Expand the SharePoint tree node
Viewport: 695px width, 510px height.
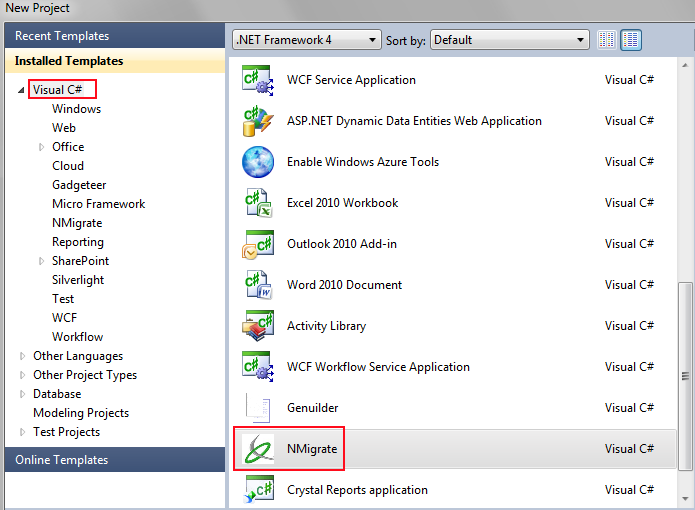pos(41,261)
